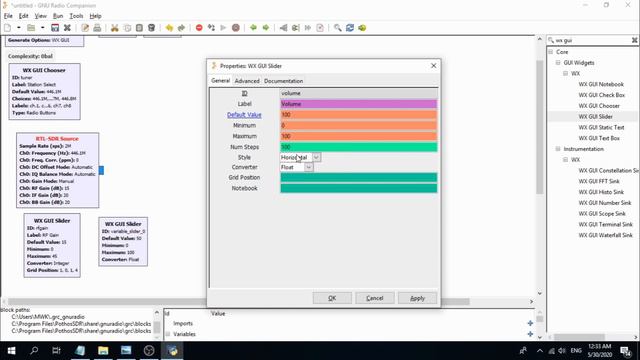Screen dimensions: 640x360
Task: Delete the selected block
Action: [x=151, y=28]
